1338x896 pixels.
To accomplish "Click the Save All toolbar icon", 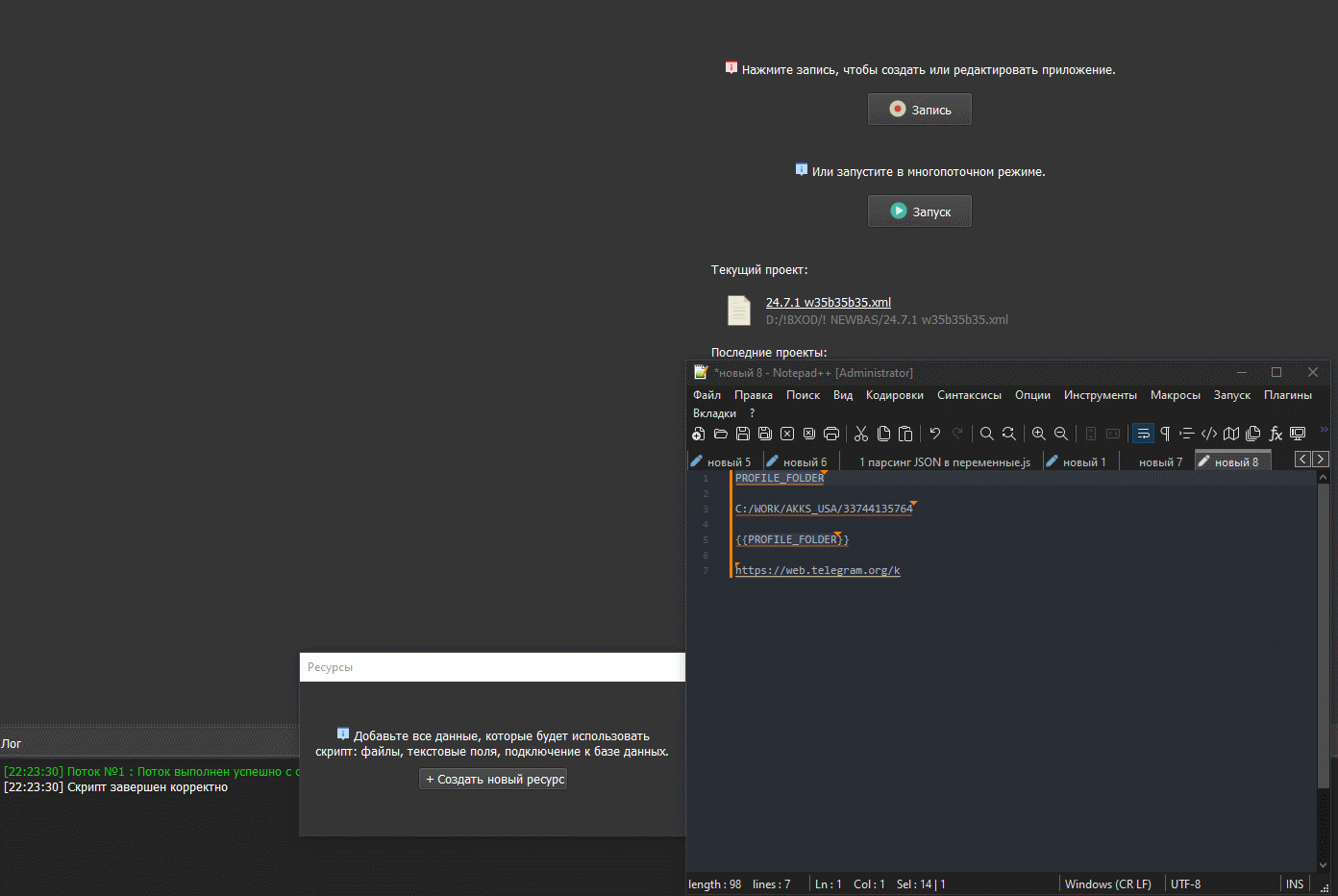I will (765, 434).
